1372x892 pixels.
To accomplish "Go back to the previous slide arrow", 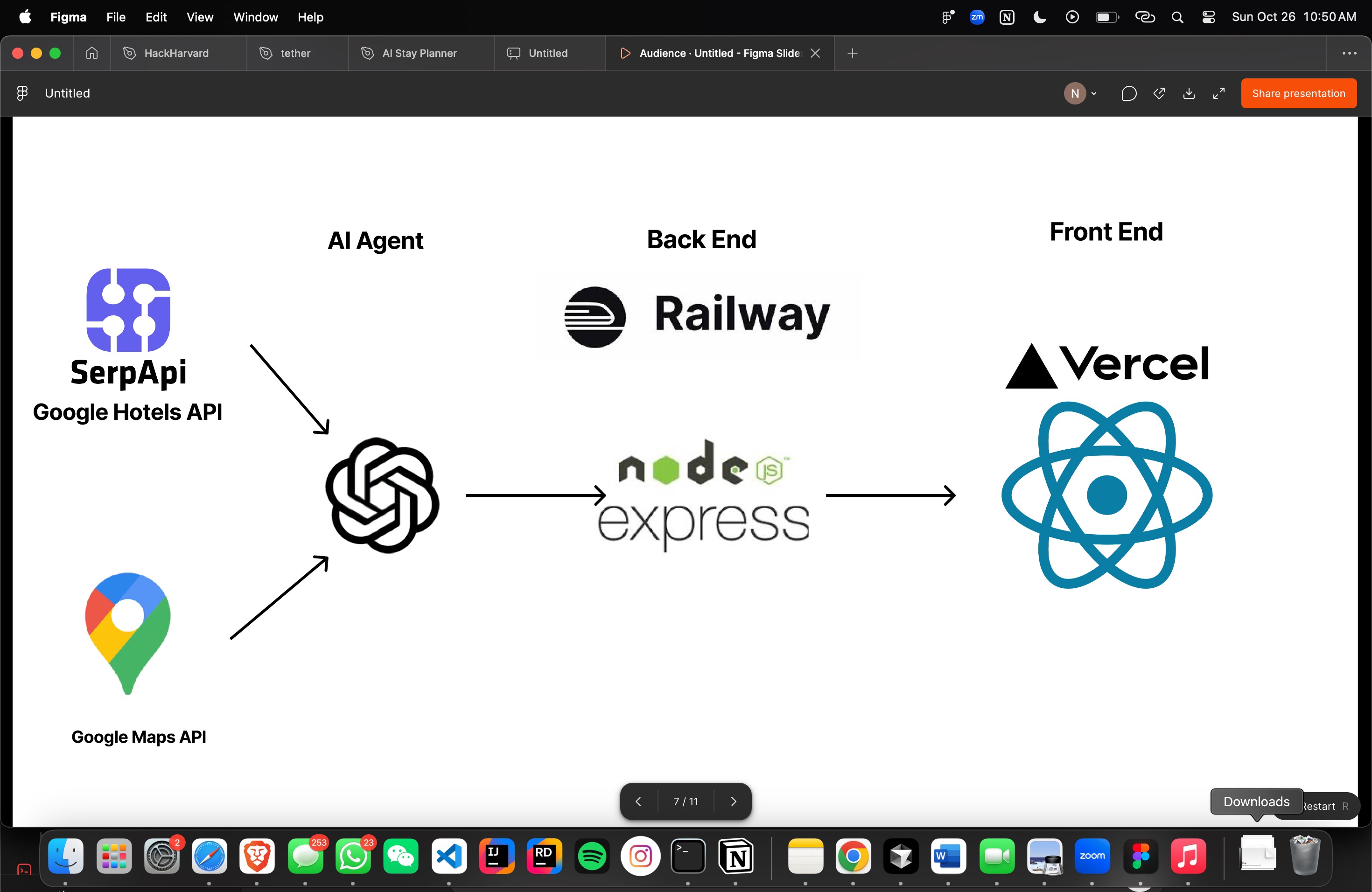I will click(x=638, y=801).
